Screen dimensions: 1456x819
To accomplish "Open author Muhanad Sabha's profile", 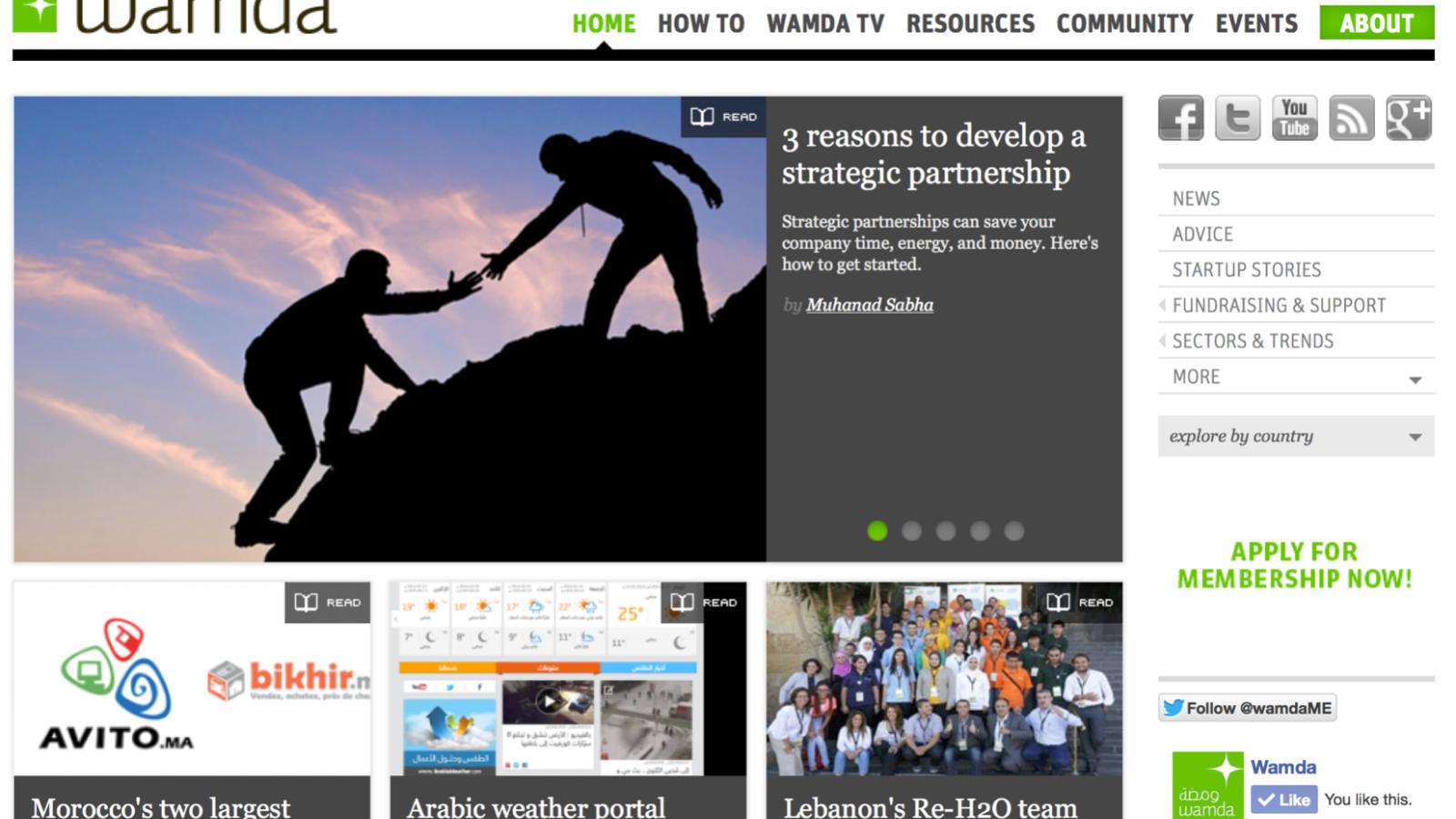I will point(870,305).
